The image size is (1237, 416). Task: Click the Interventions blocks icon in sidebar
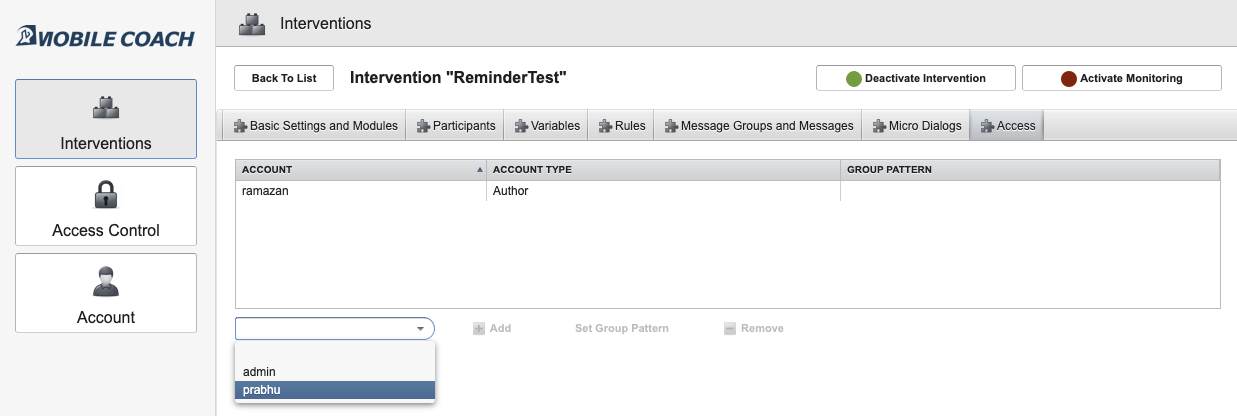coord(106,107)
